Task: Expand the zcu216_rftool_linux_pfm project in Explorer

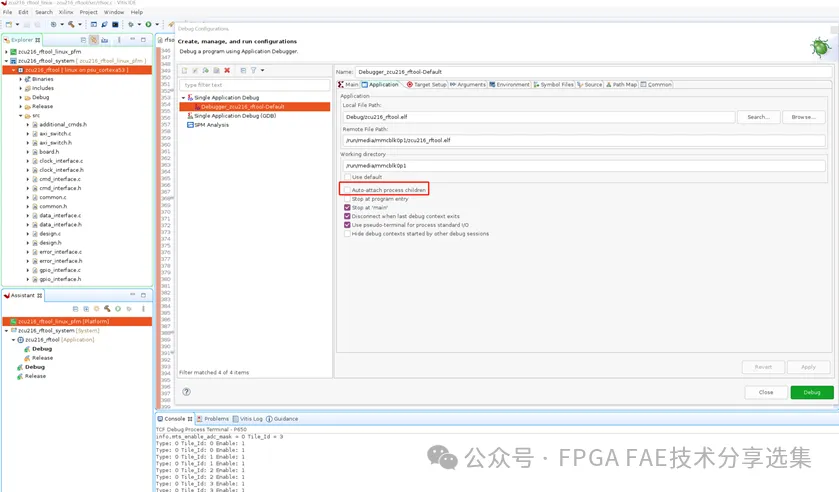Action: (x=6, y=52)
